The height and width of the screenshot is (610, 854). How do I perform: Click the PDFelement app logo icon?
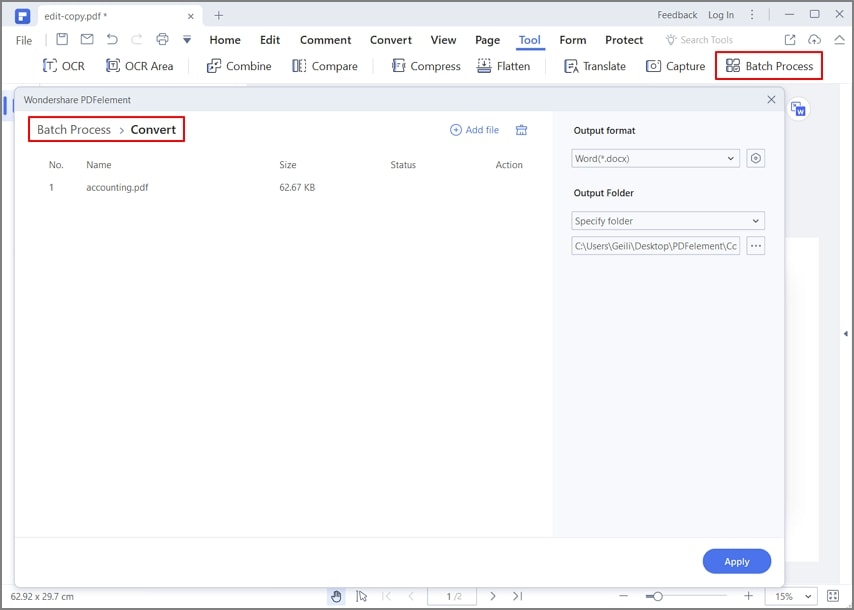(x=22, y=16)
